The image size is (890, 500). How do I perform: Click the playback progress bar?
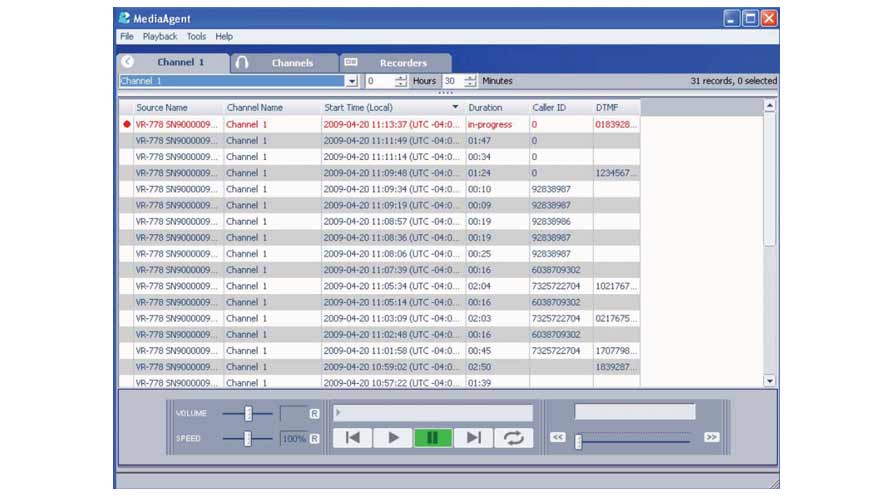click(433, 413)
